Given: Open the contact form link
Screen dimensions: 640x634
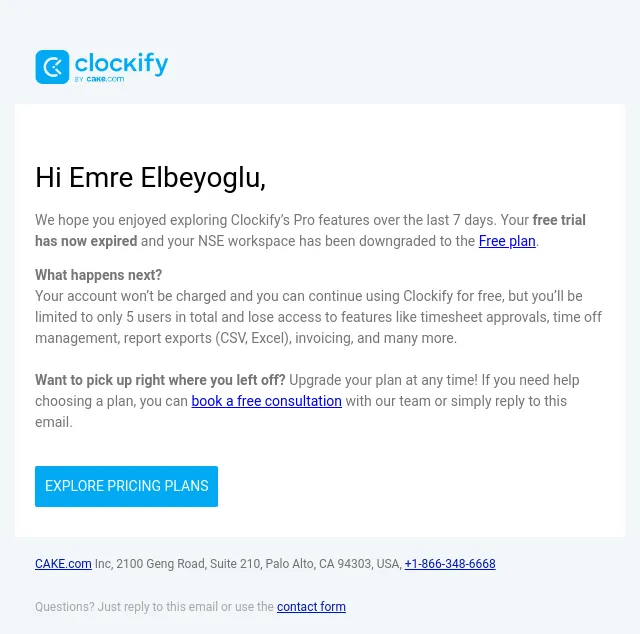Looking at the screenshot, I should (x=311, y=607).
